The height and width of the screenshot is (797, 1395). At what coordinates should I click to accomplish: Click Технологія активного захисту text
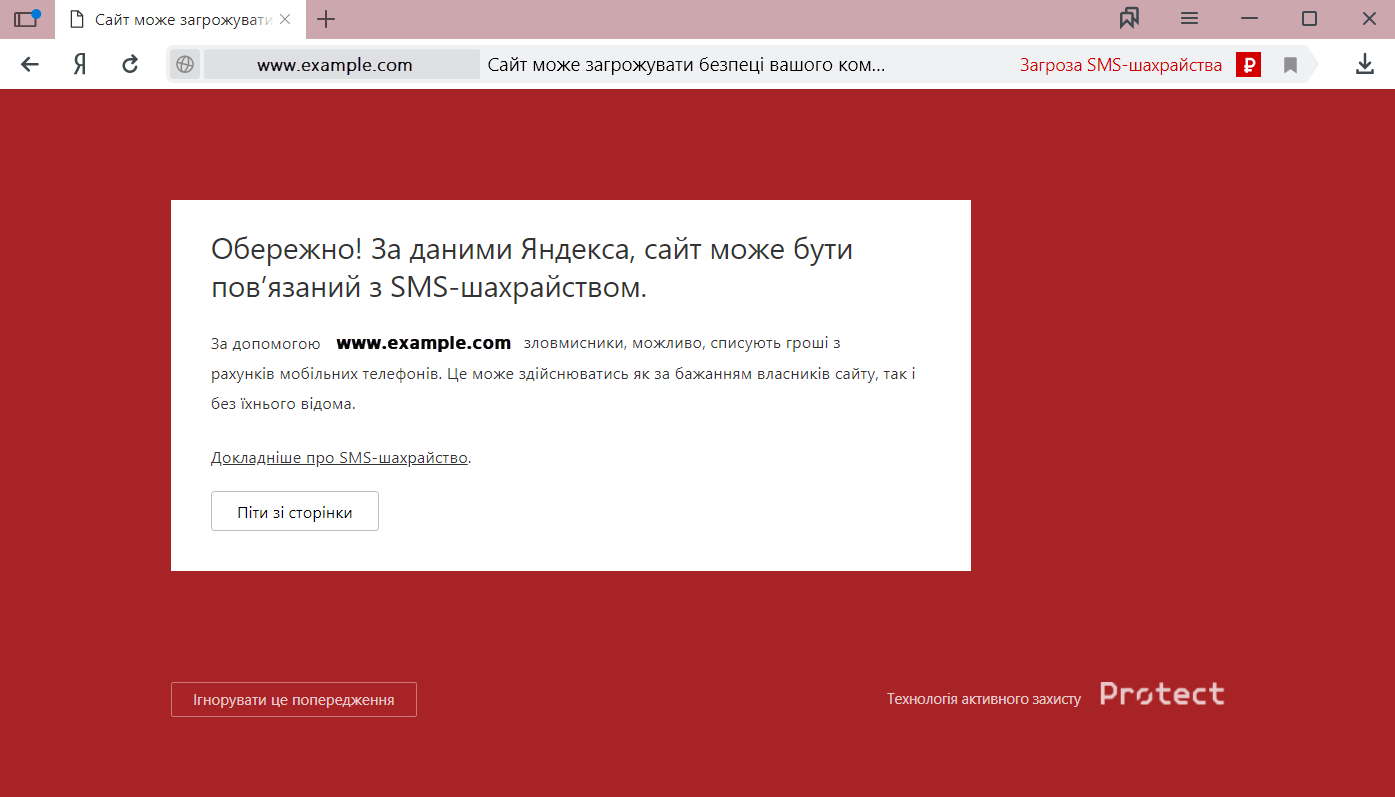[984, 699]
